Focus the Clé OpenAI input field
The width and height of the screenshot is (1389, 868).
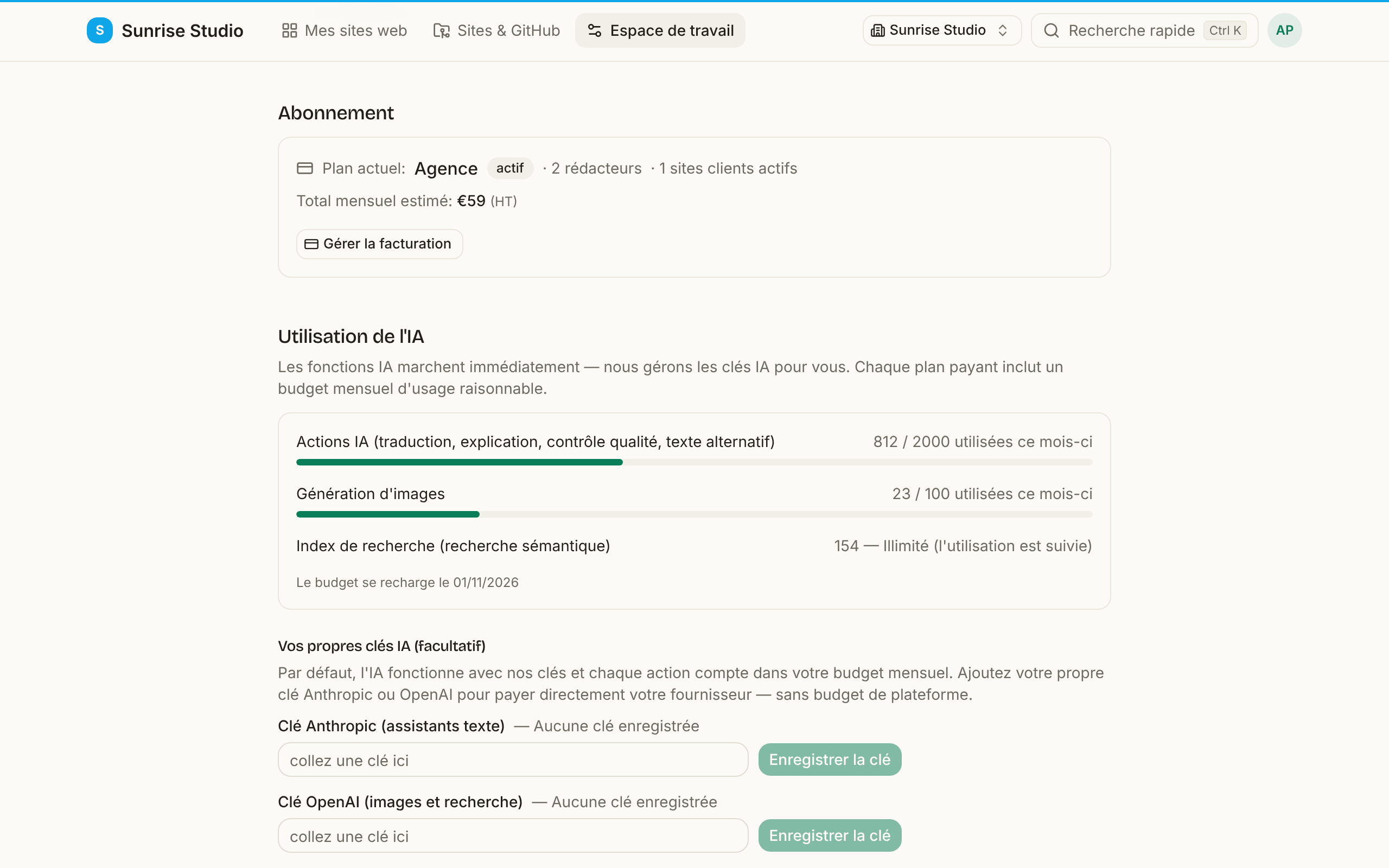513,835
